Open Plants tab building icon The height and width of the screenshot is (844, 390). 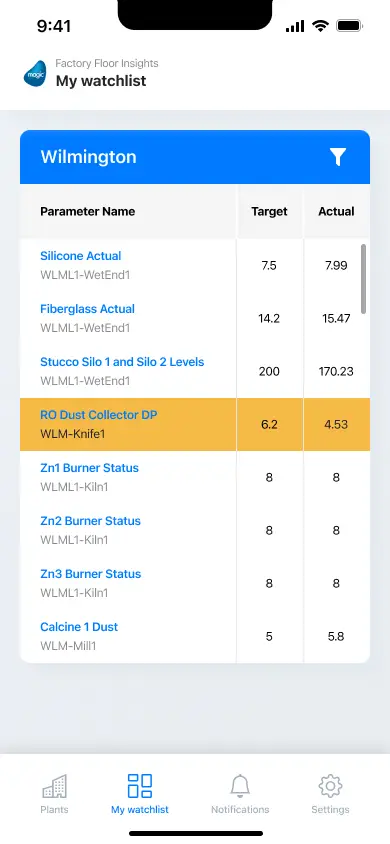tap(54, 787)
